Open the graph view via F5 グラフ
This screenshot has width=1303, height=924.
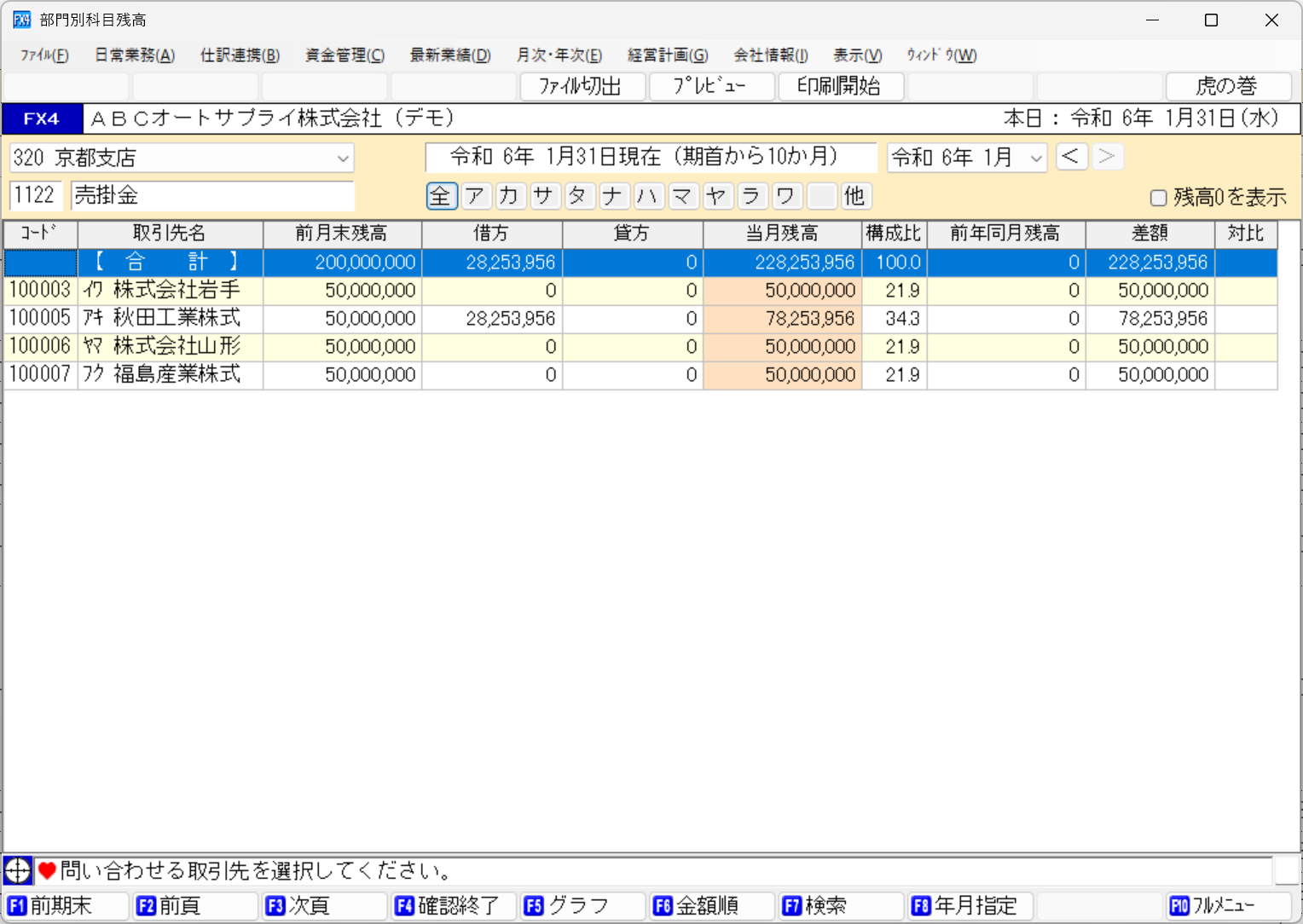[x=582, y=905]
